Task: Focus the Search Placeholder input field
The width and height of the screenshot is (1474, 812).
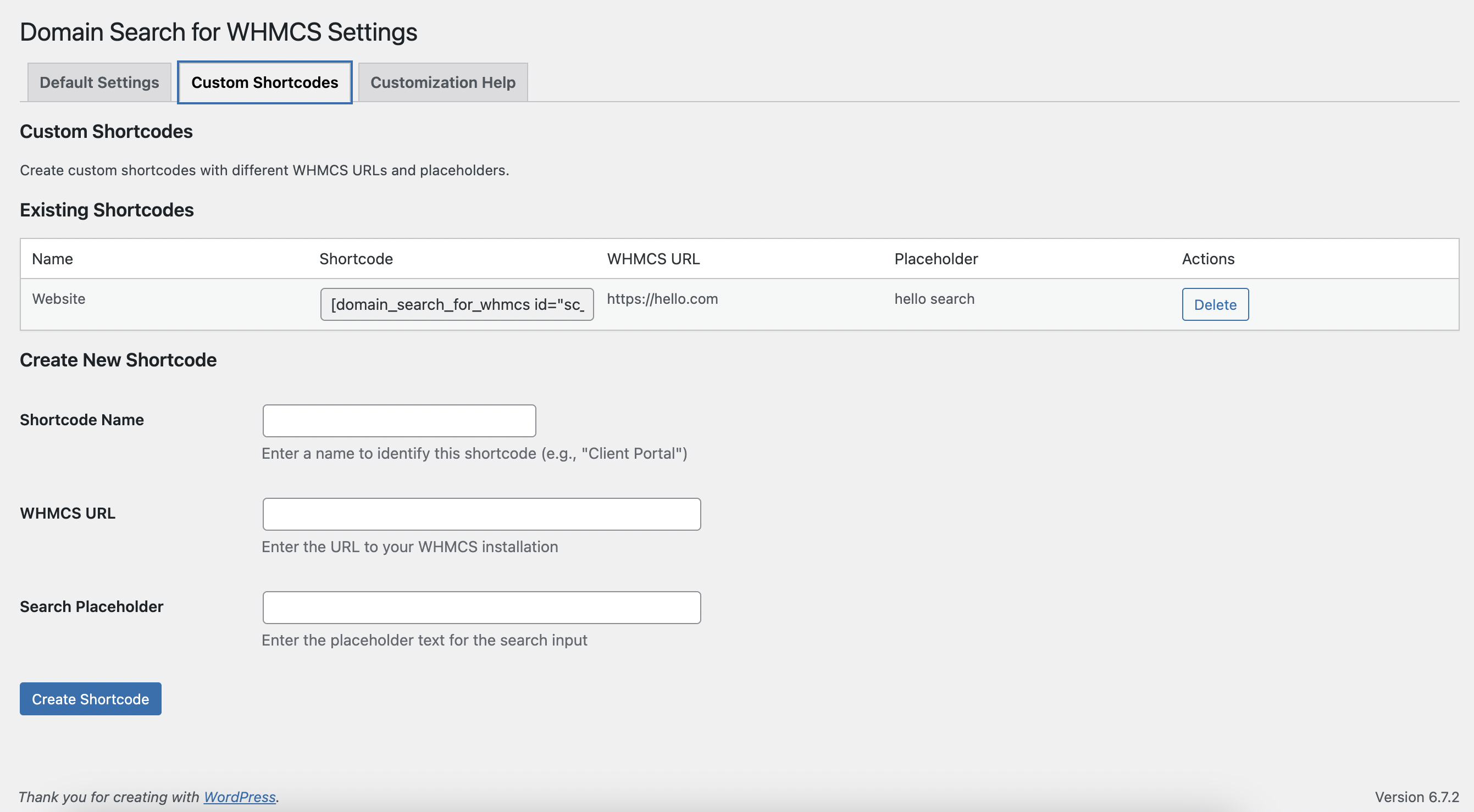Action: (x=481, y=607)
